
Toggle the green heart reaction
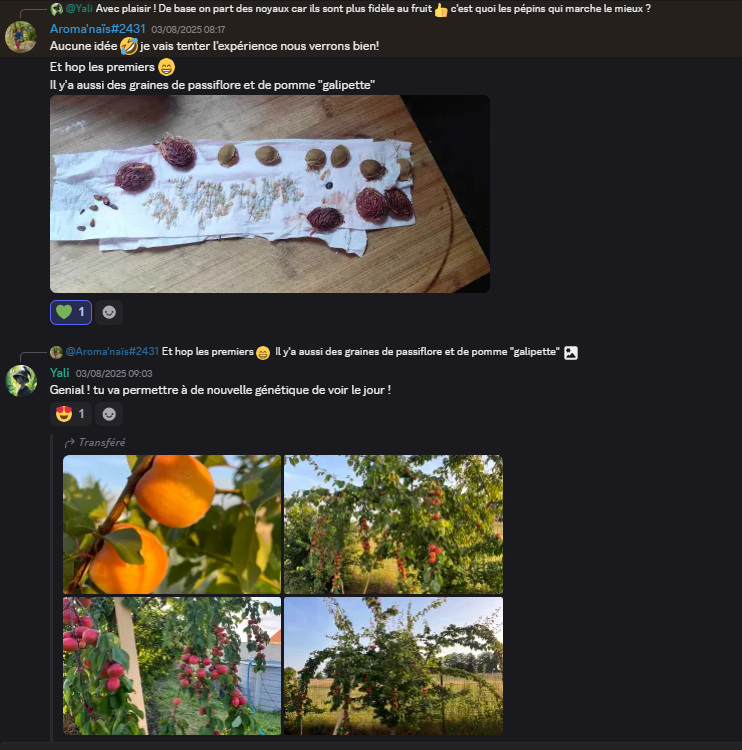[x=71, y=312]
